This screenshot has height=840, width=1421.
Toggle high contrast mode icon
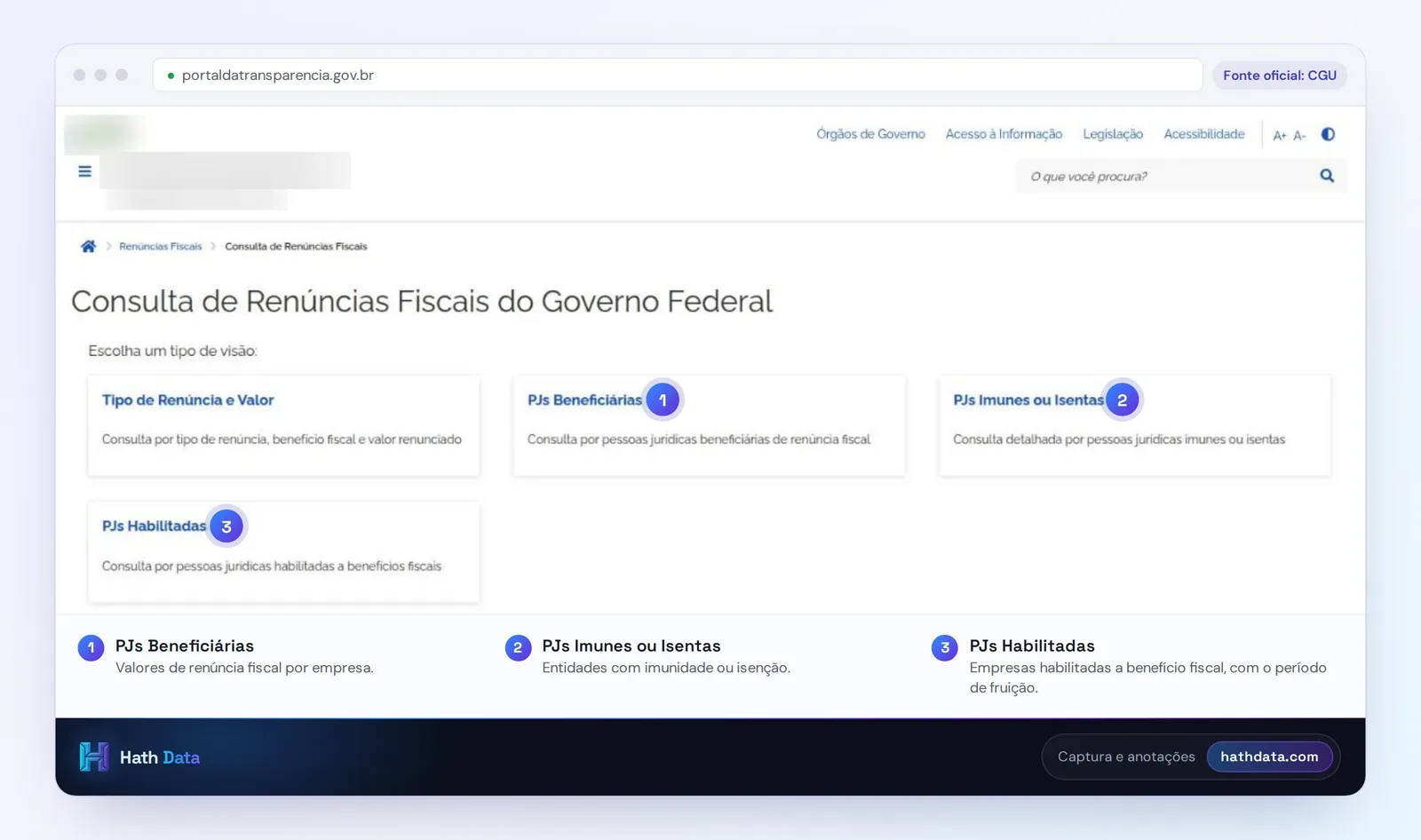tap(1328, 134)
